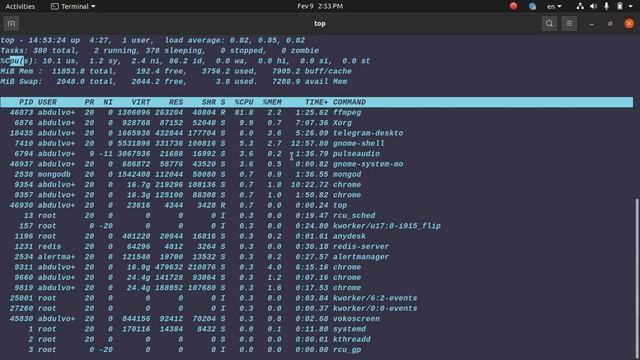Select the kworker/0:0-events entry
The width and height of the screenshot is (640, 360).
point(375,308)
